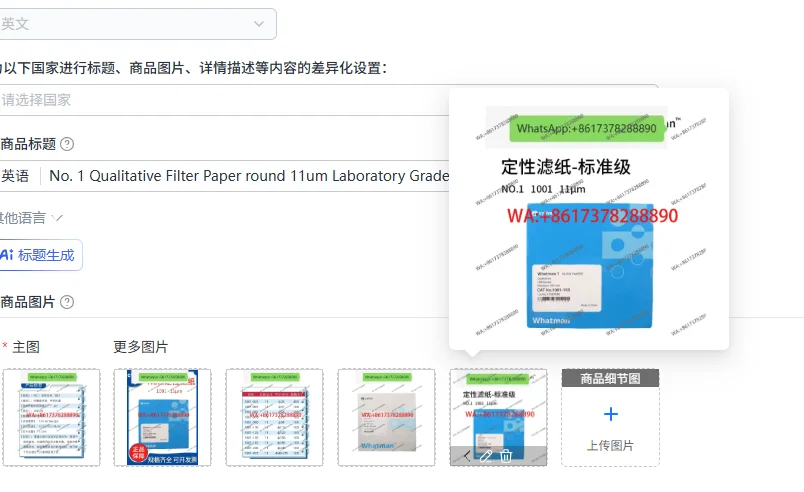Move the hovered thumbnail left with arrow icon

coord(467,456)
